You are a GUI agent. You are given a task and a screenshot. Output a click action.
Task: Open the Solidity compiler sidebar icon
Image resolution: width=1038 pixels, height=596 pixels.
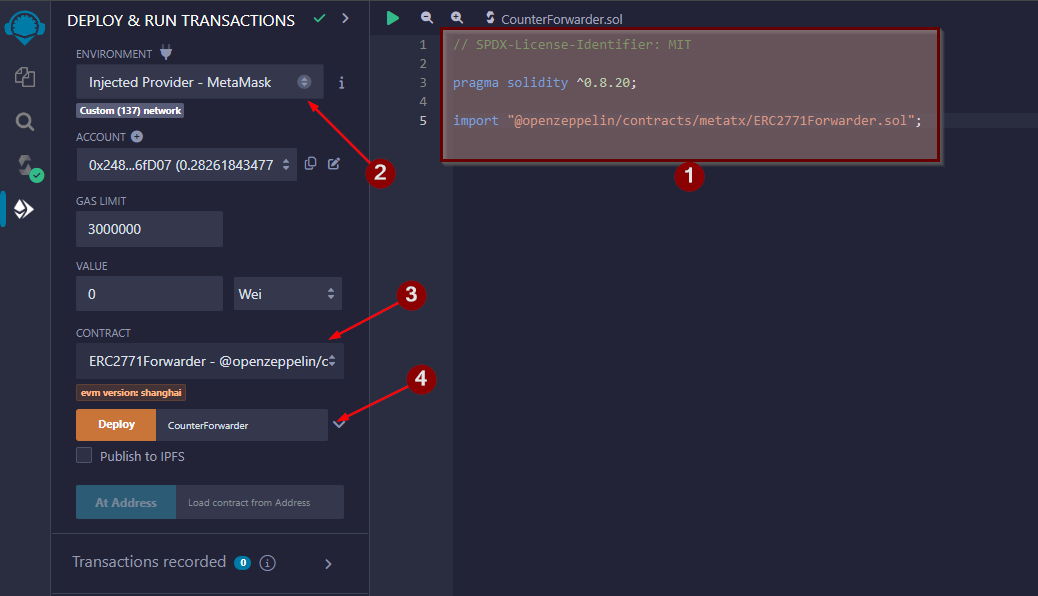click(x=25, y=166)
